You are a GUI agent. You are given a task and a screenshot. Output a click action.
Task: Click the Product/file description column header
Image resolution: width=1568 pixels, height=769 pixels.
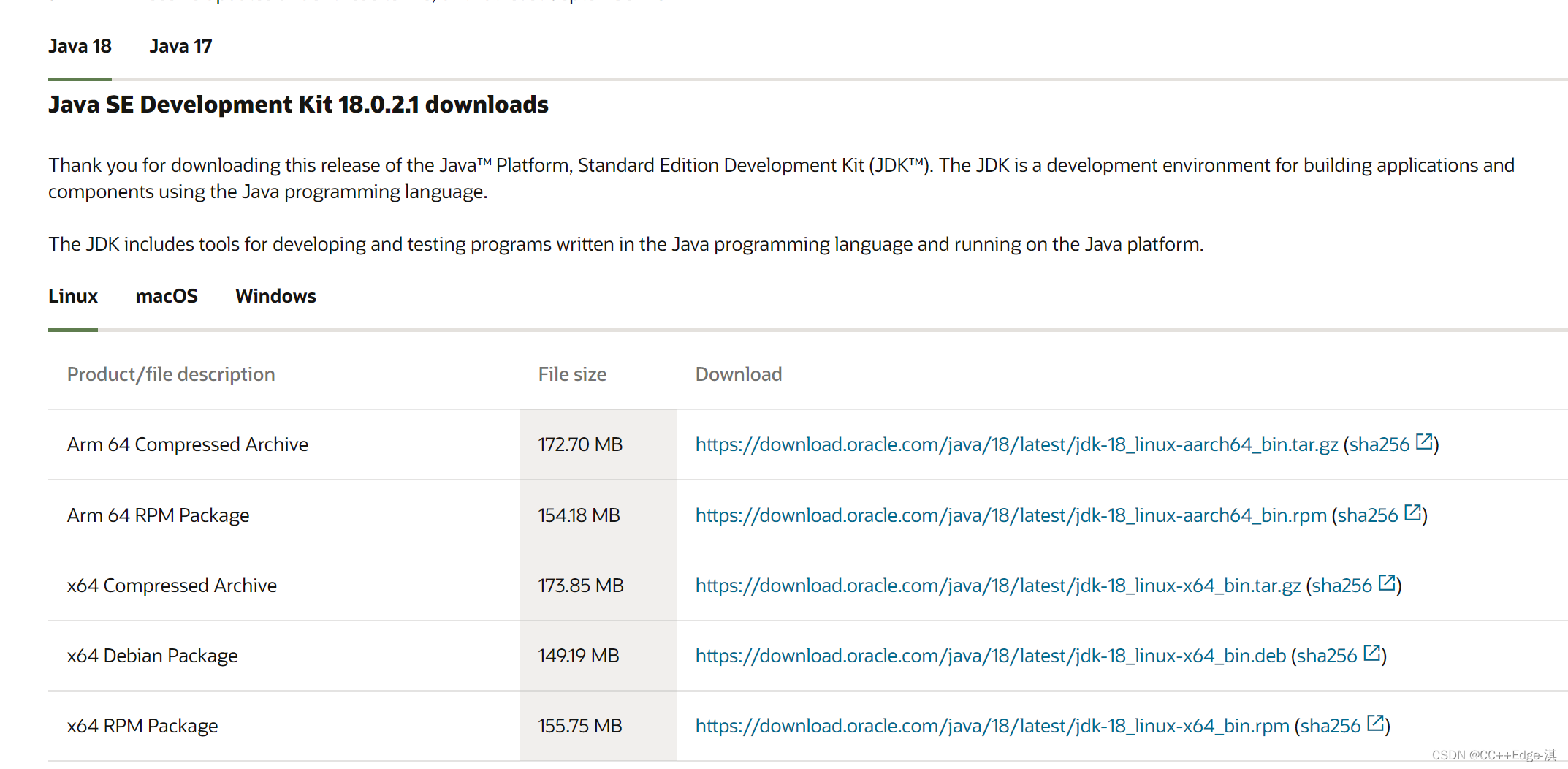[x=171, y=374]
